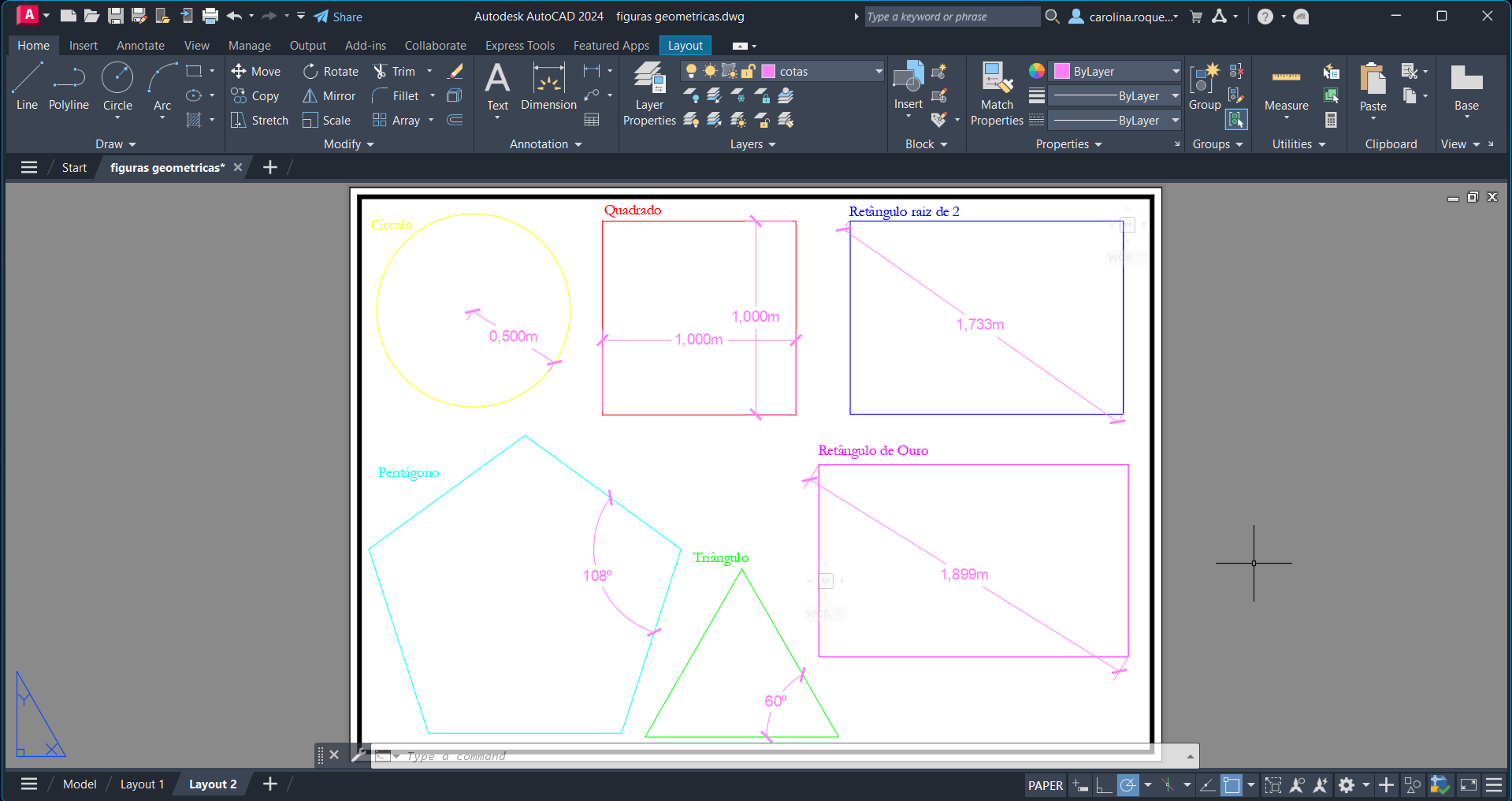Toggle cotas layer on/off lightbulb

(691, 72)
